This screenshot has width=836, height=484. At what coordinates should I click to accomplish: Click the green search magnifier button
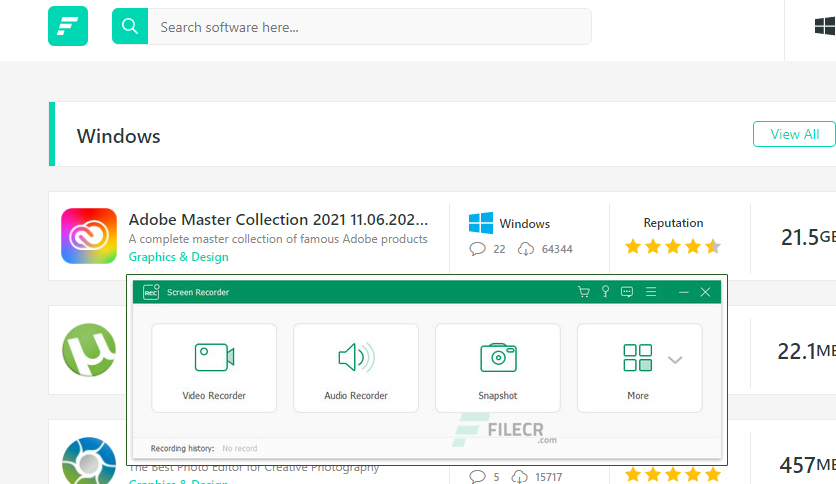[130, 26]
